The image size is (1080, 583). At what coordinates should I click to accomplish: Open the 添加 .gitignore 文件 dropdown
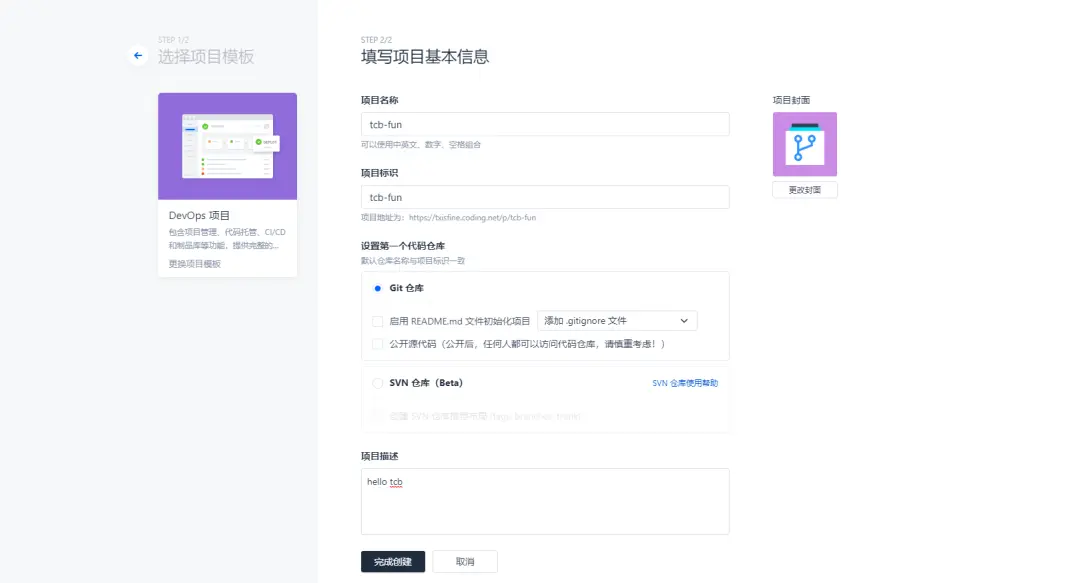pyautogui.click(x=617, y=320)
